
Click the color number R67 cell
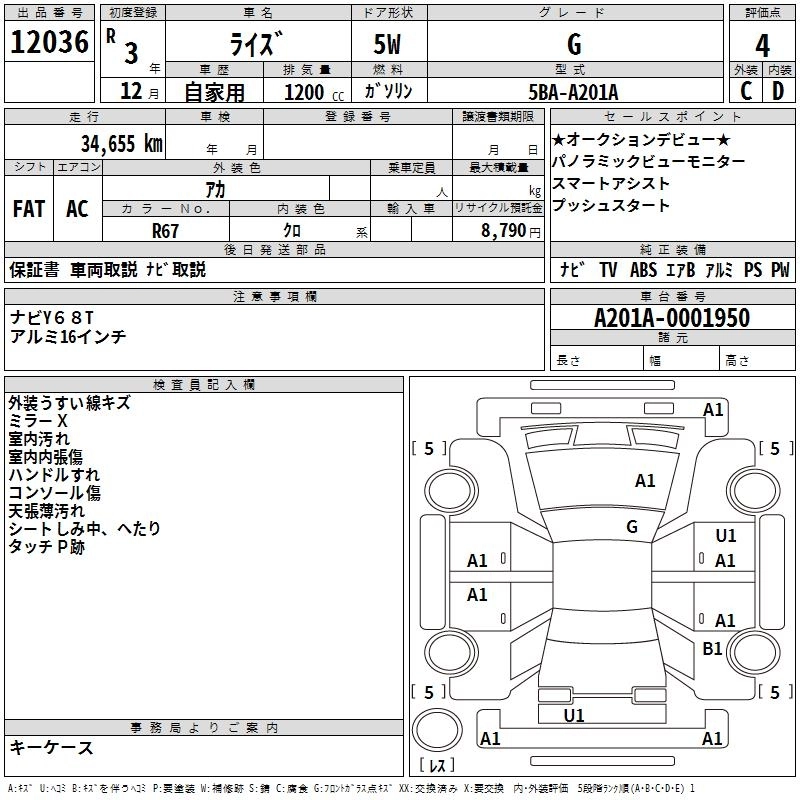166,230
